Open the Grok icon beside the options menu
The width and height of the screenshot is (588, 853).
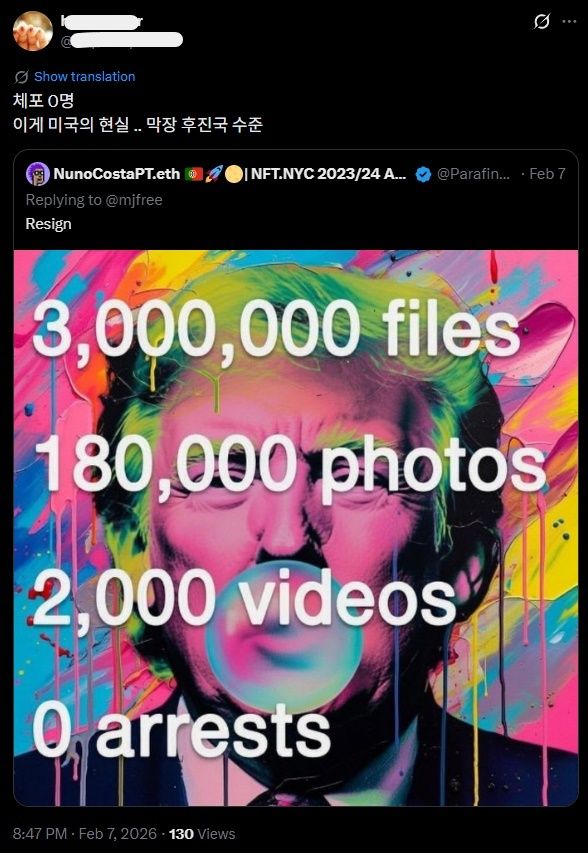click(541, 22)
